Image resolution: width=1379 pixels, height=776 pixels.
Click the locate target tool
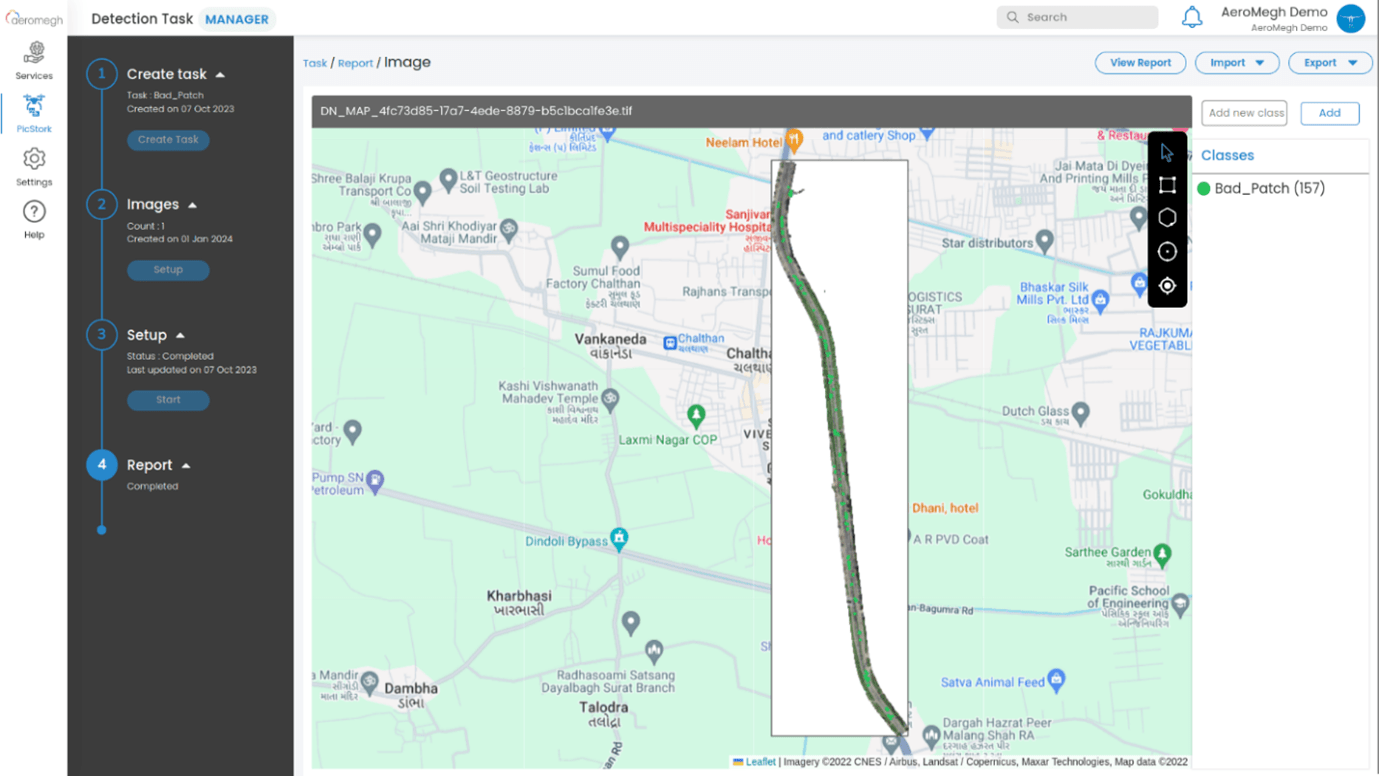1167,286
